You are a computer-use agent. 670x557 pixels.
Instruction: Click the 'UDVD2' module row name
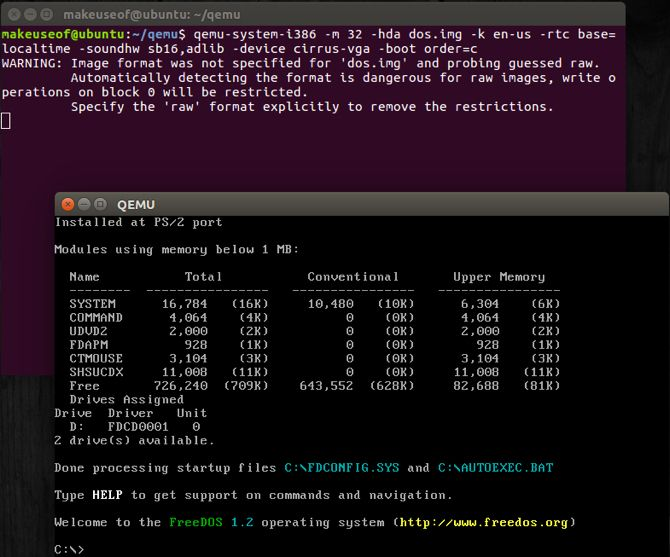click(88, 331)
